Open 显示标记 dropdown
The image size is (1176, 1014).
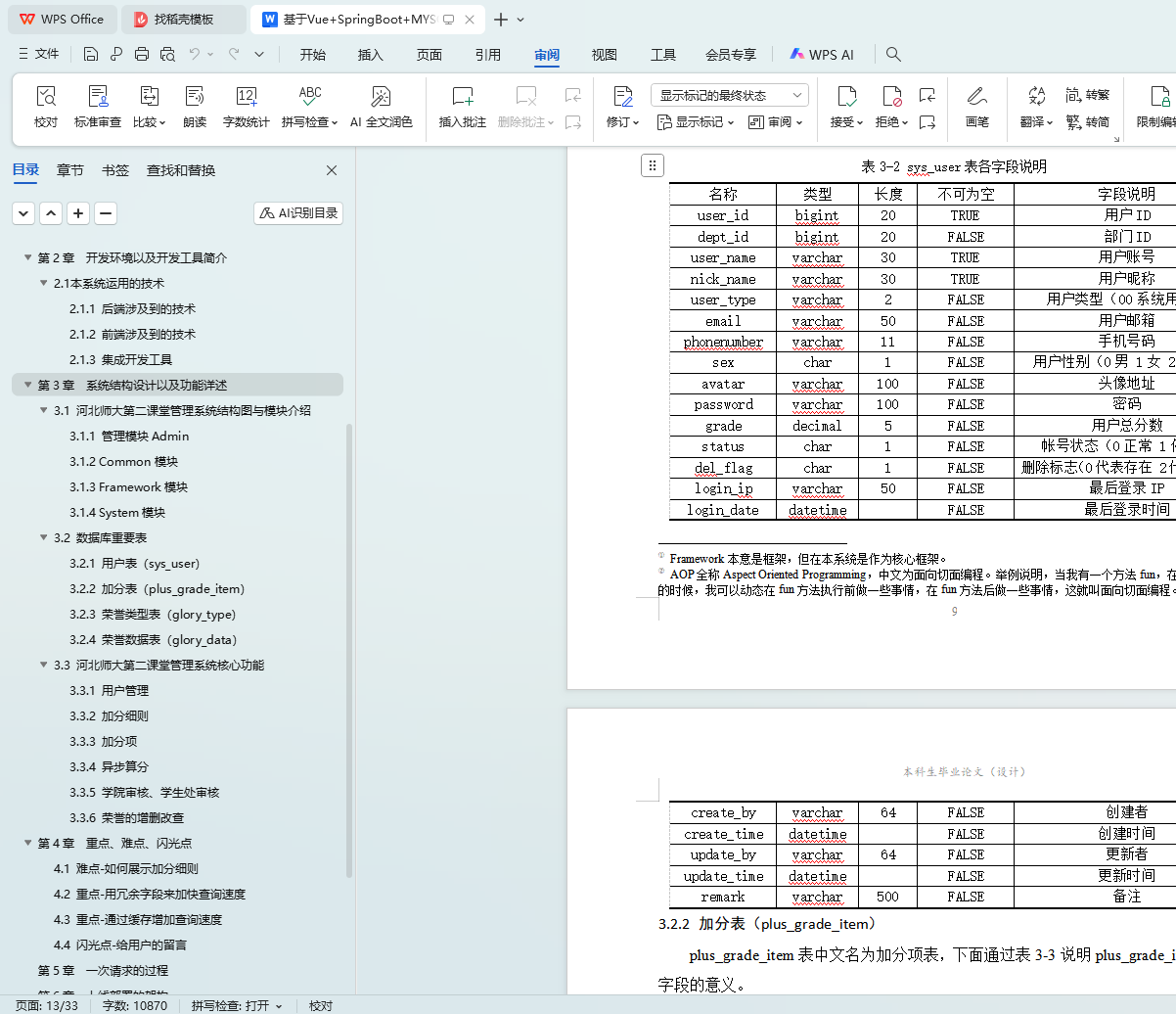(x=696, y=122)
